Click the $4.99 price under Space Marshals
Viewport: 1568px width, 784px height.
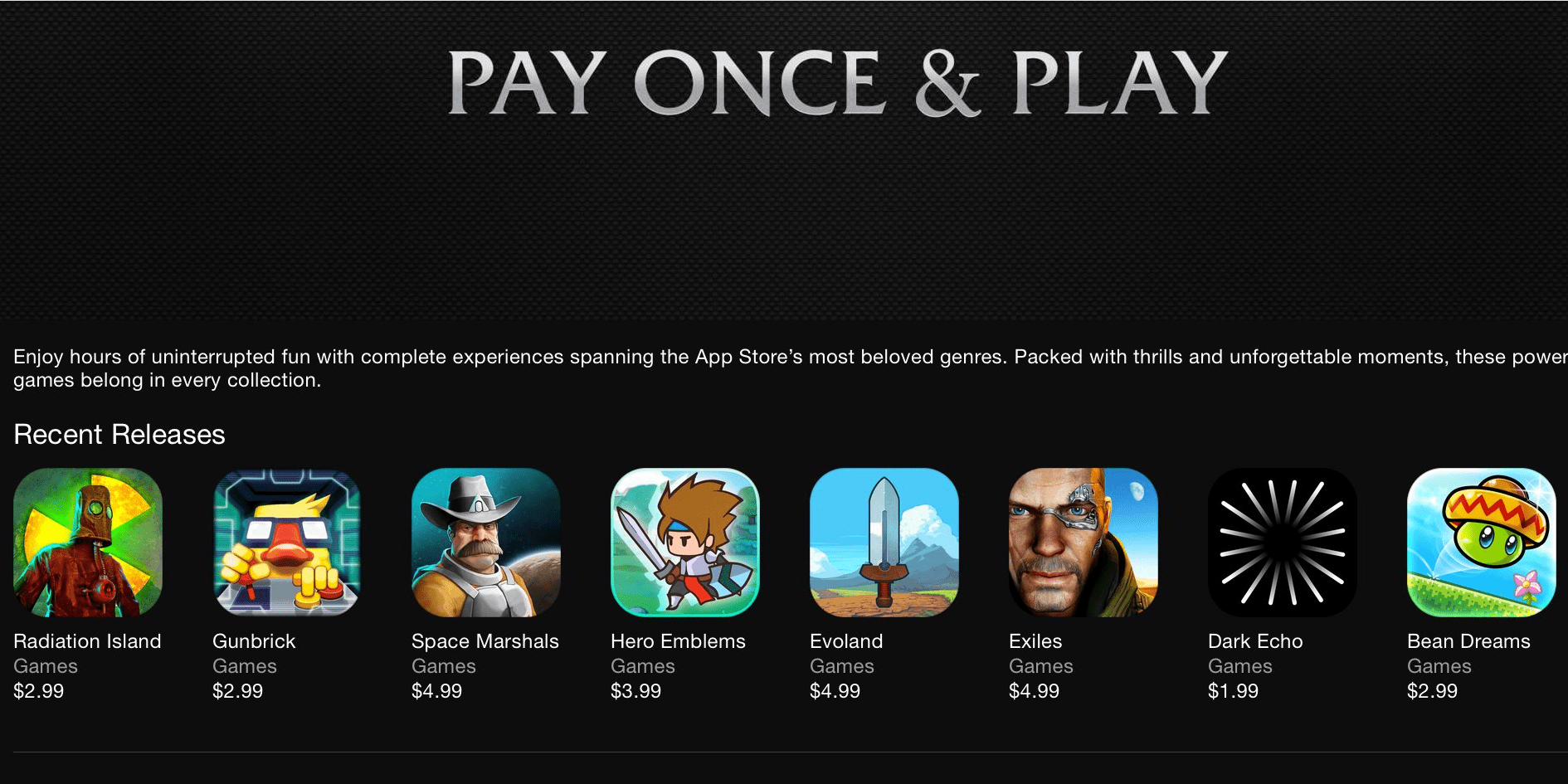pyautogui.click(x=437, y=691)
